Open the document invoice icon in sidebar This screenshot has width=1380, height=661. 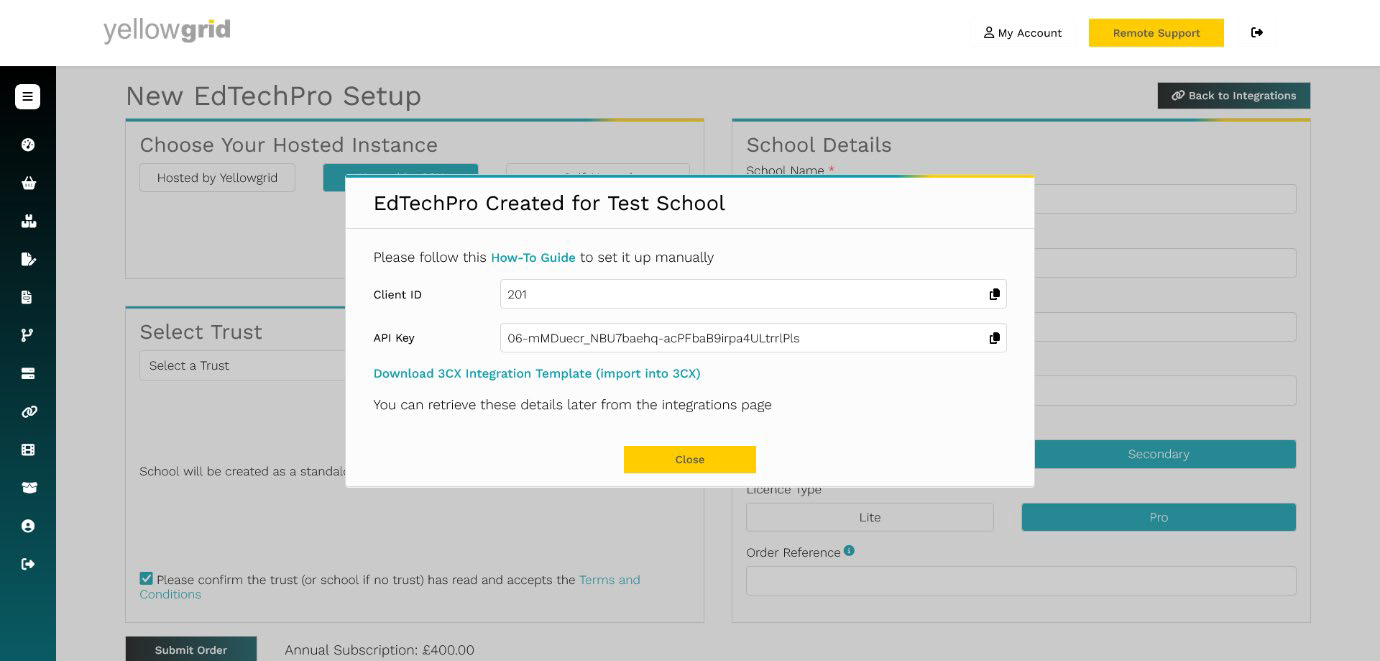pyautogui.click(x=28, y=297)
